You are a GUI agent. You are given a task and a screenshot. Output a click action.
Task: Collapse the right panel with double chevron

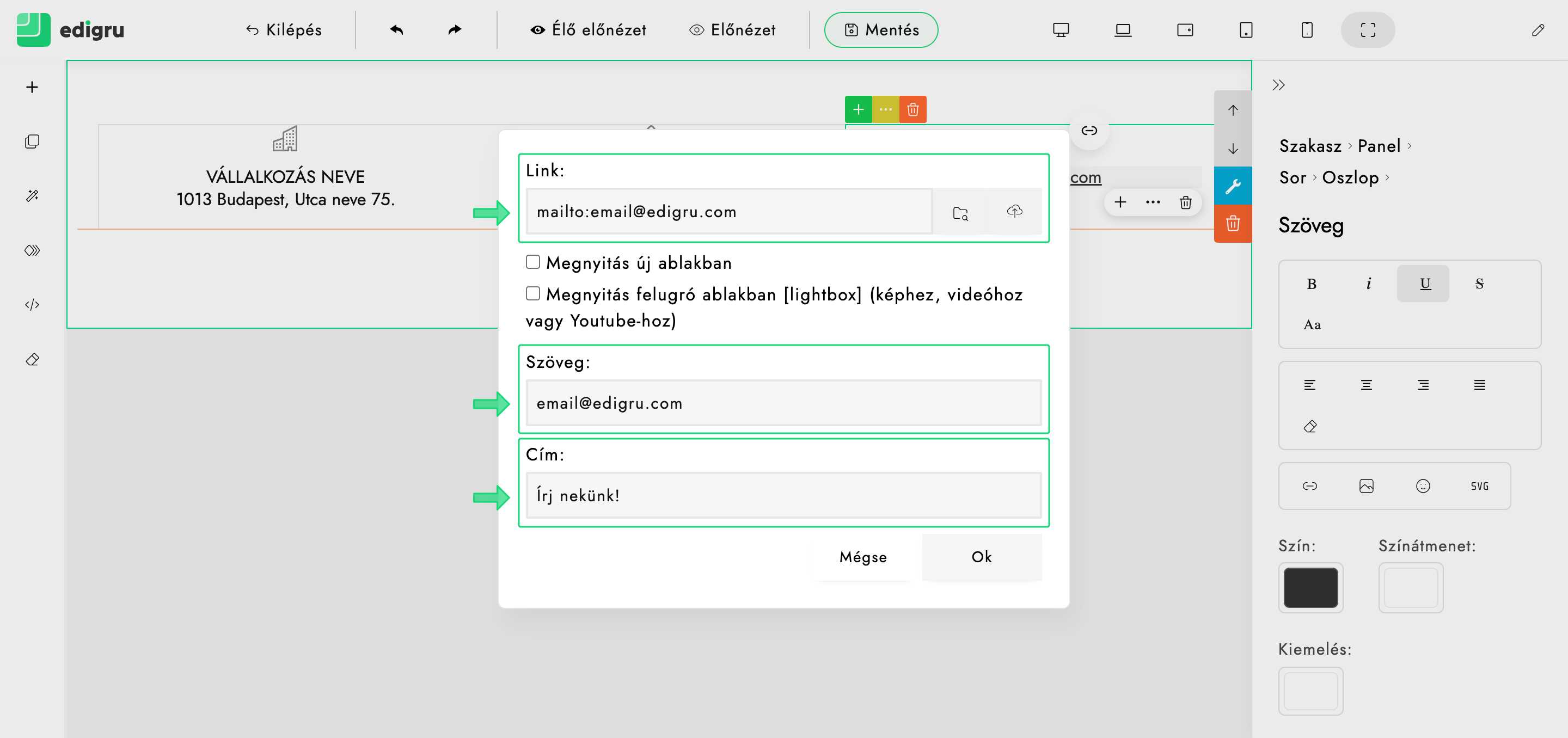[x=1278, y=85]
